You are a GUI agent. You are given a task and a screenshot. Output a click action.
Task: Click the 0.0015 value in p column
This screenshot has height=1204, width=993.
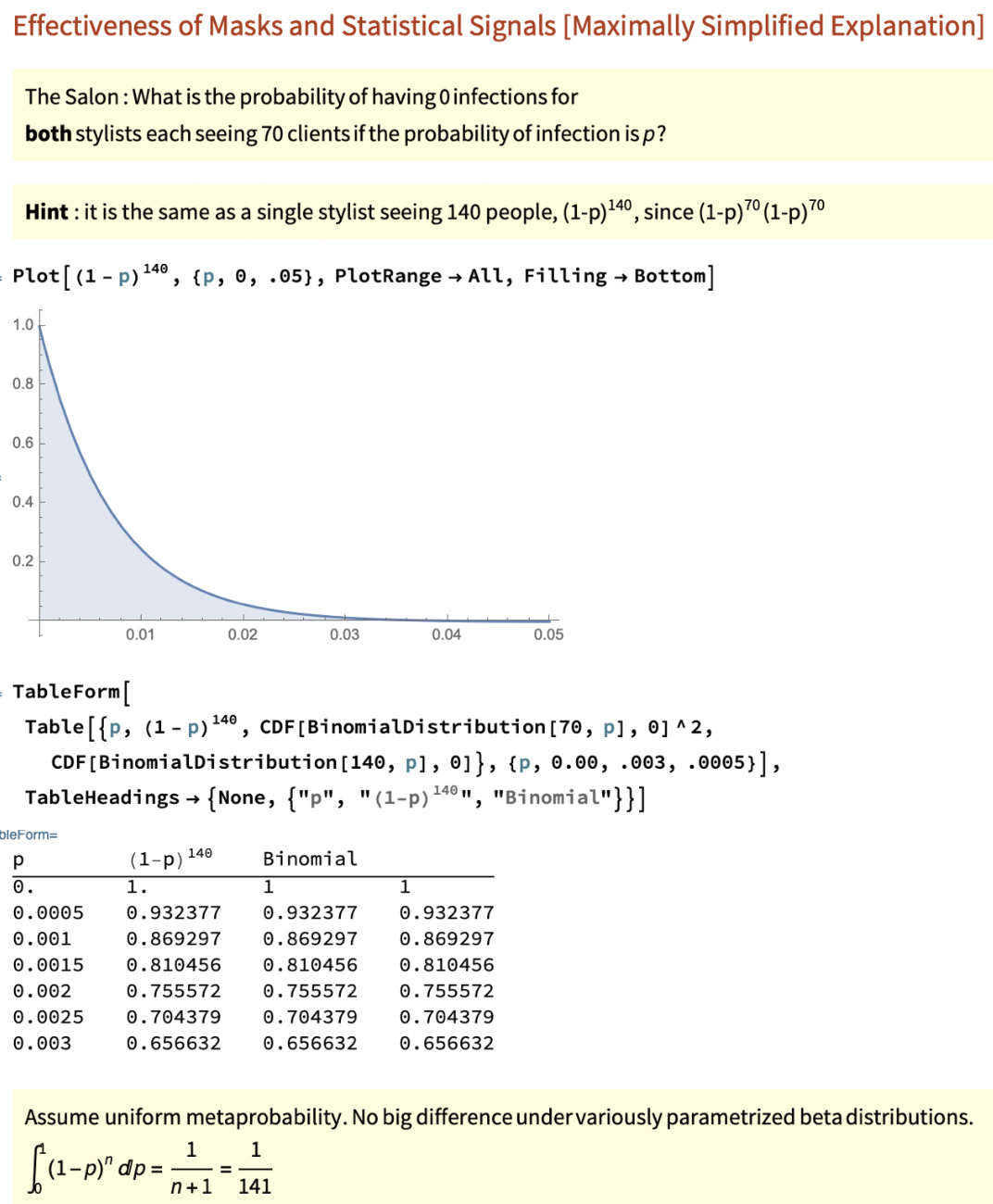point(47,965)
